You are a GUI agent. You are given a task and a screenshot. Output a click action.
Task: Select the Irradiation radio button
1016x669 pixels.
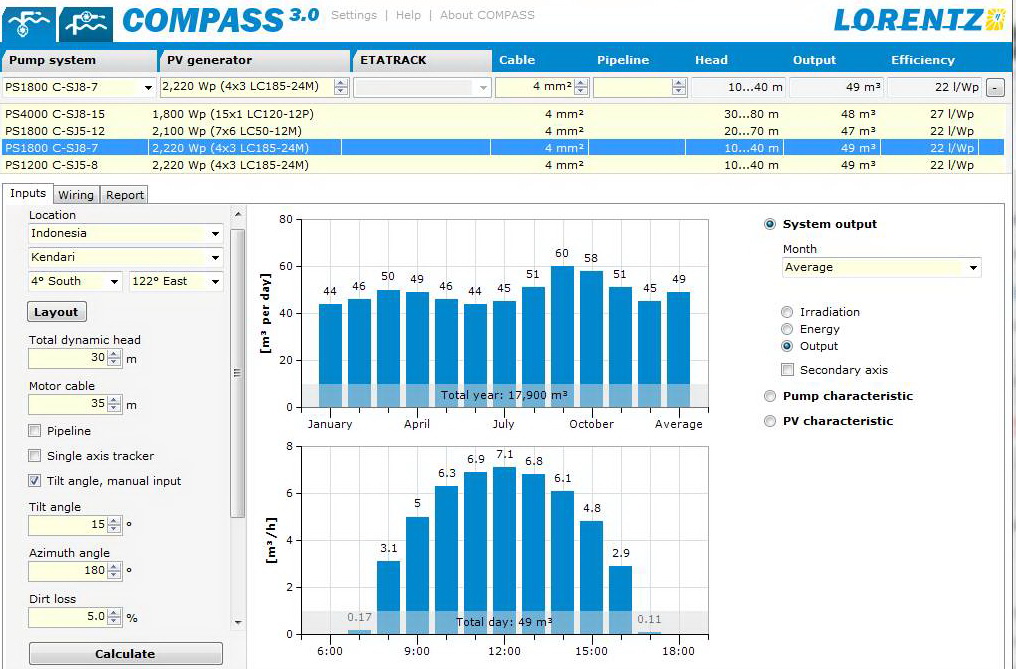click(x=788, y=312)
